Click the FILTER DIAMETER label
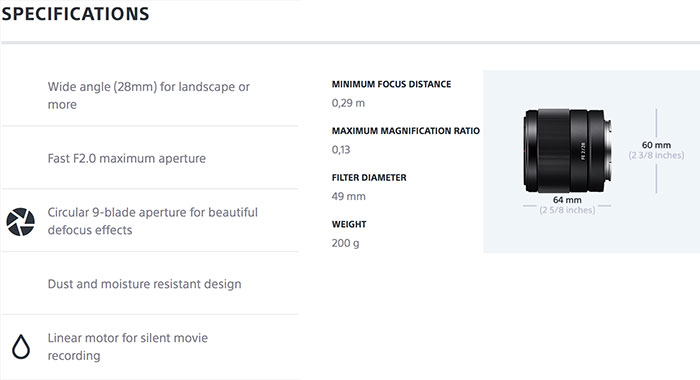 [369, 178]
